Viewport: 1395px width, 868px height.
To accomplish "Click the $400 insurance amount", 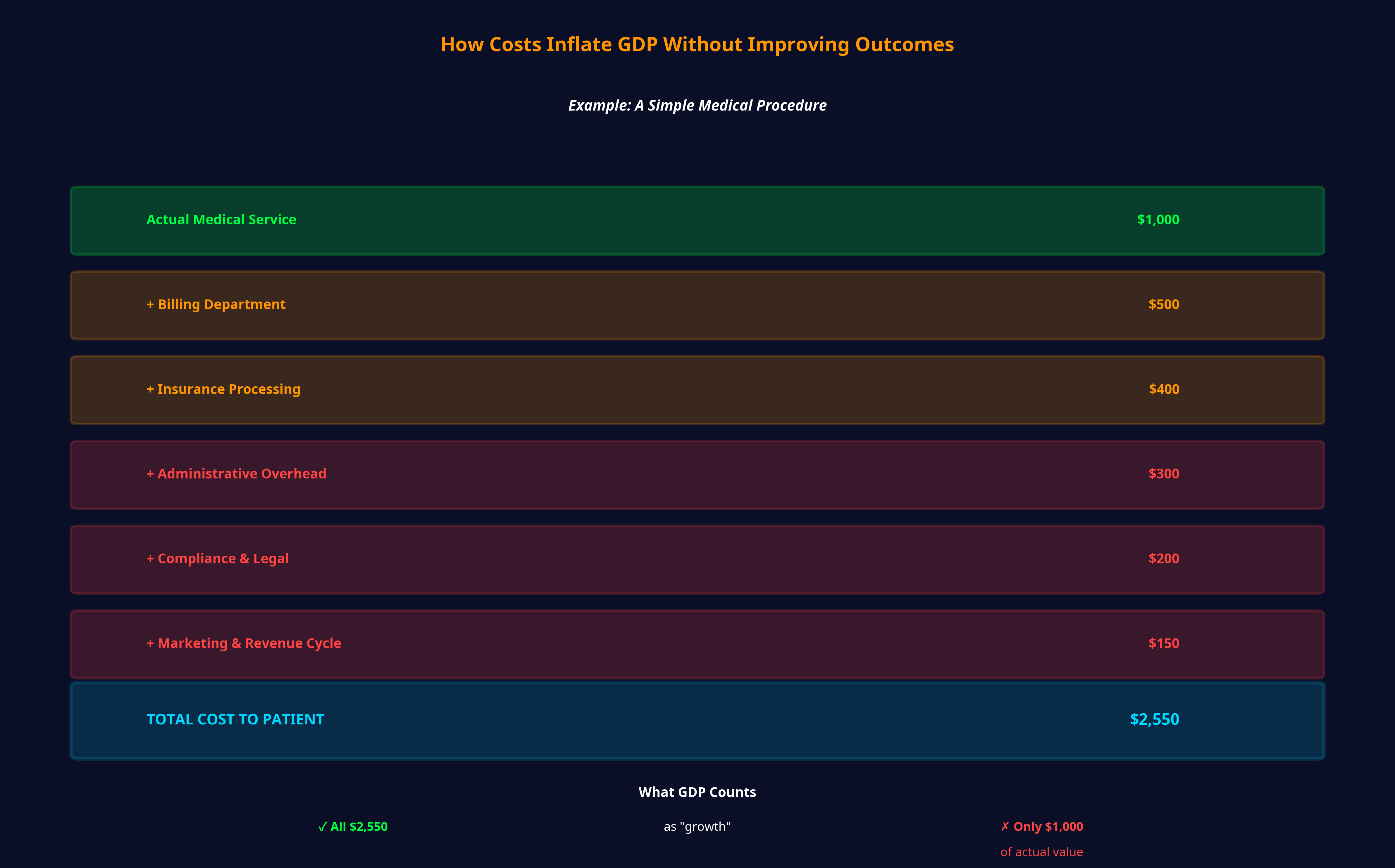I will [x=1163, y=389].
